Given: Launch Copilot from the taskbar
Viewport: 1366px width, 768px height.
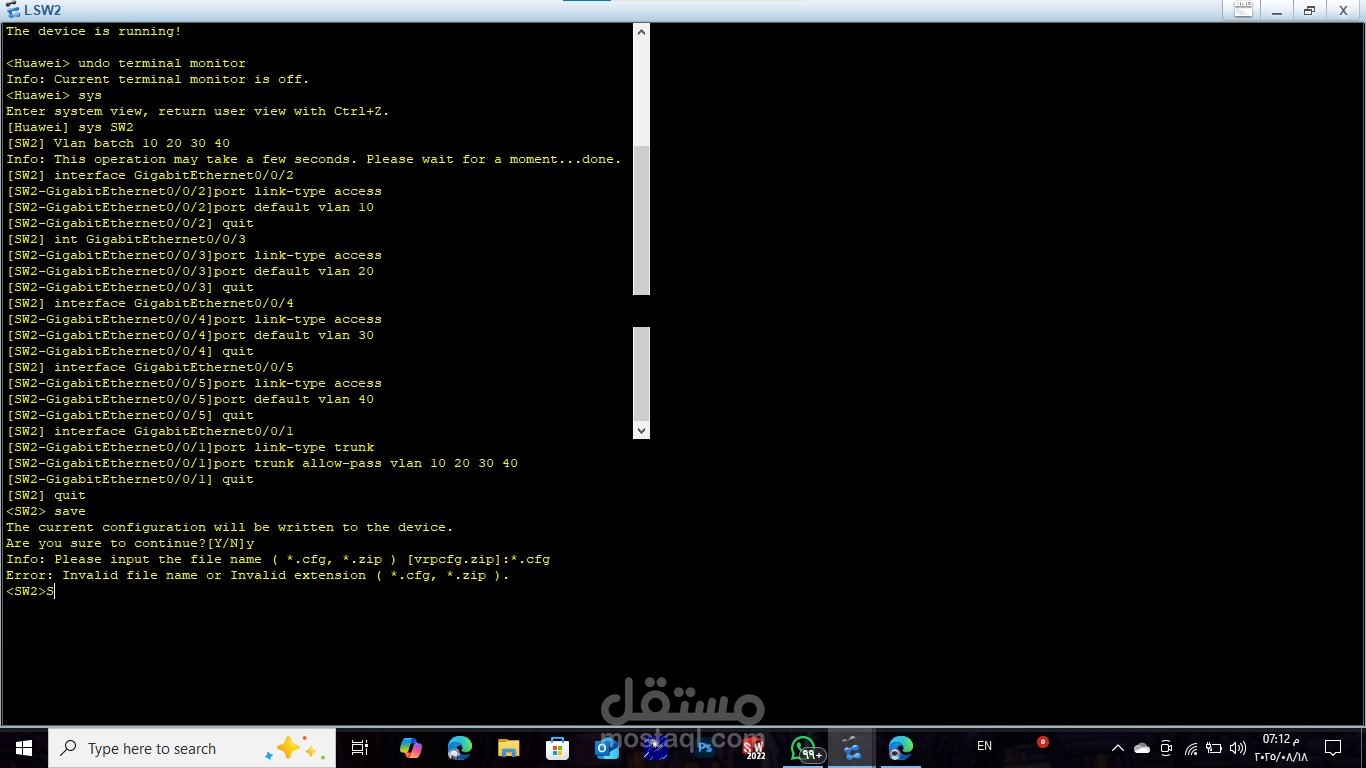Looking at the screenshot, I should (410, 748).
